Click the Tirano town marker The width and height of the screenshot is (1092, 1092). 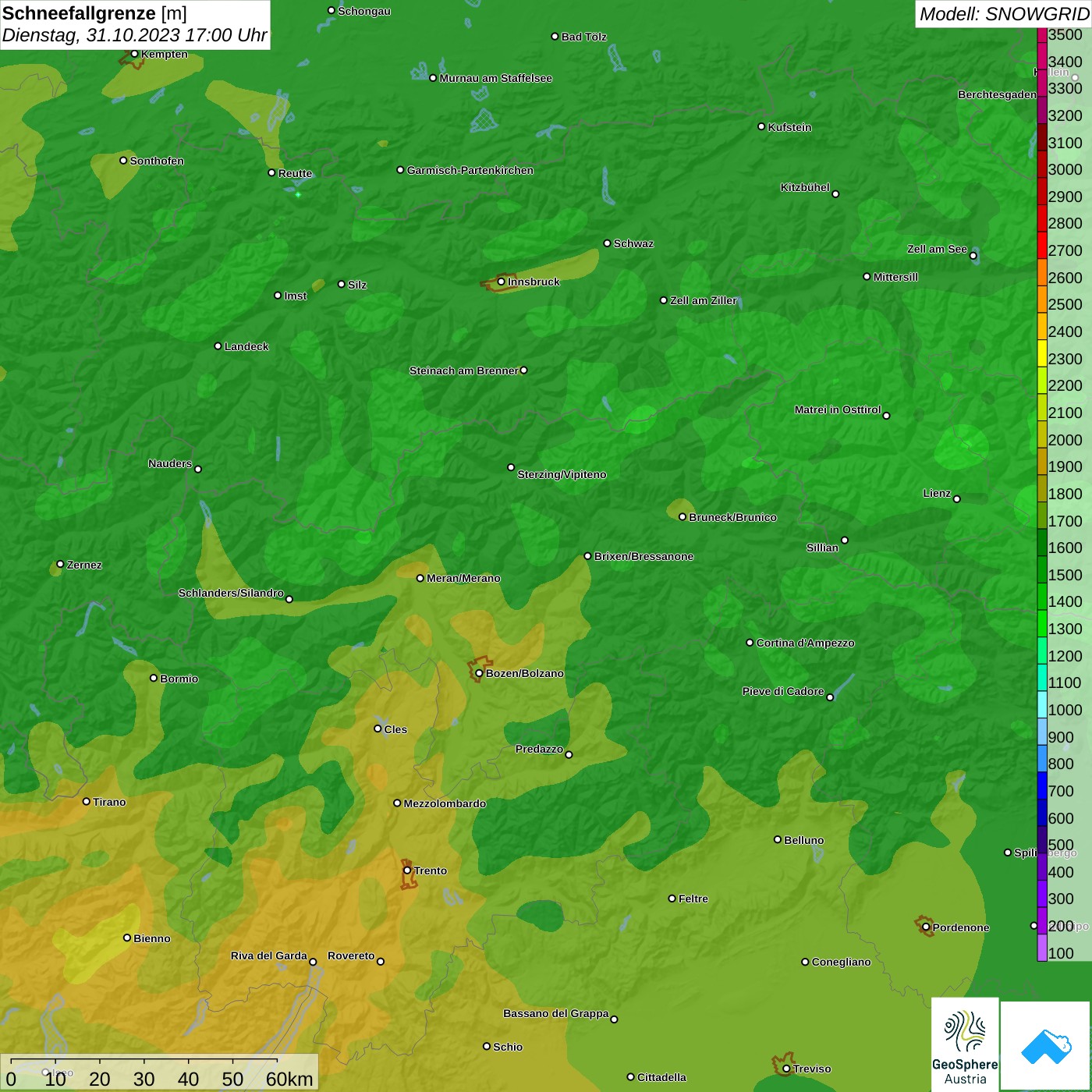tap(87, 801)
